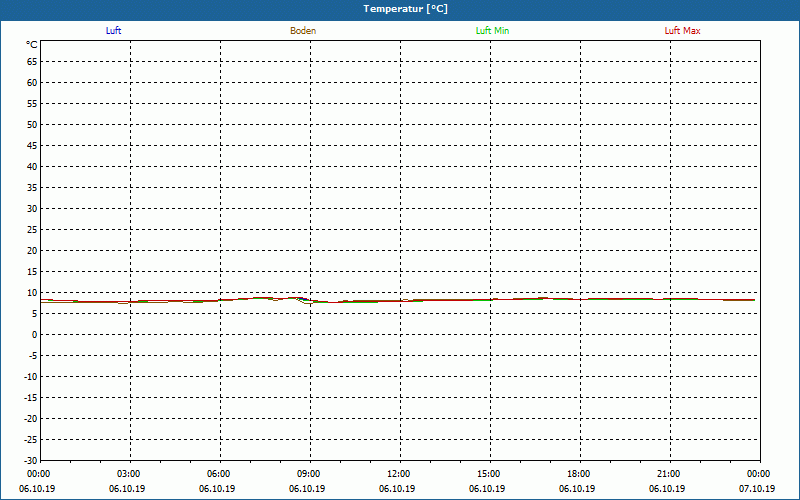Click the 30 y-axis tick label
The image size is (800, 500).
[32, 209]
